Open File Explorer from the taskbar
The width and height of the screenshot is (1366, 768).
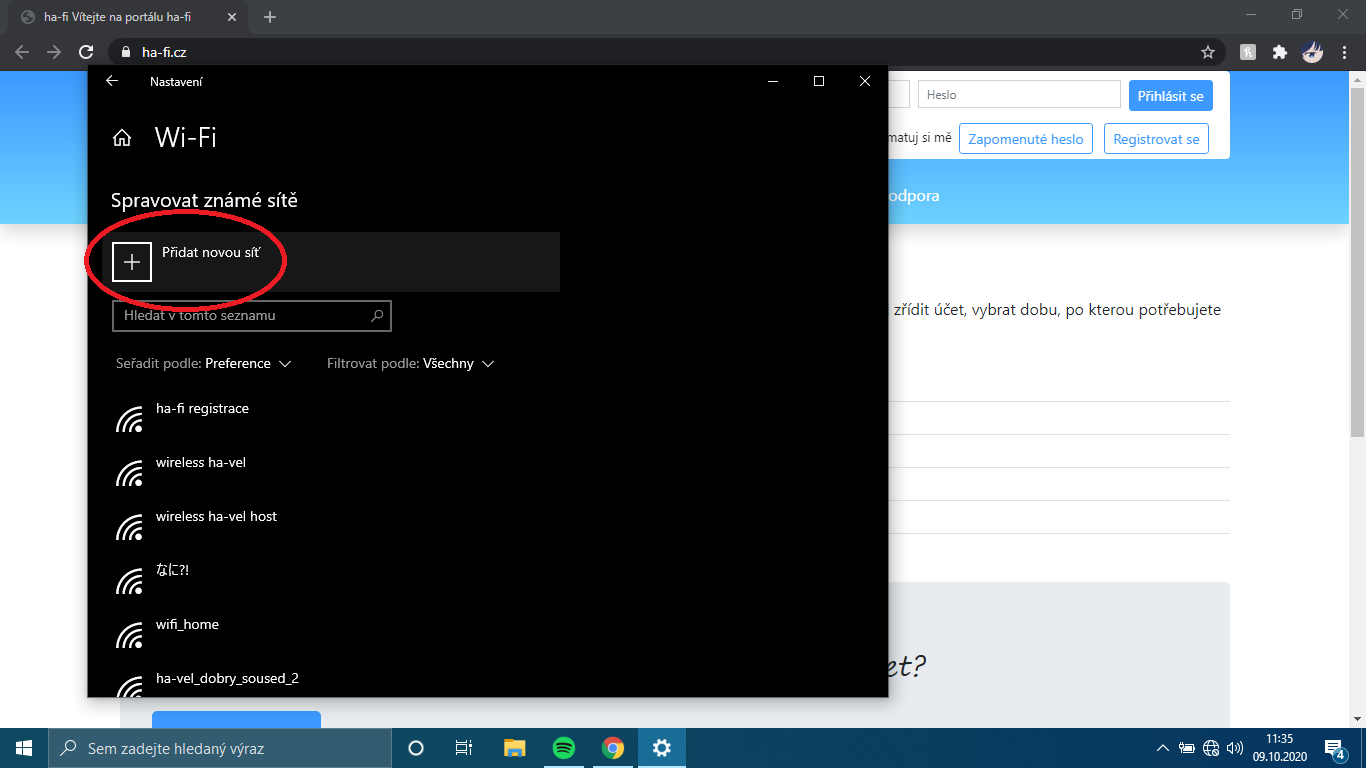click(x=514, y=748)
